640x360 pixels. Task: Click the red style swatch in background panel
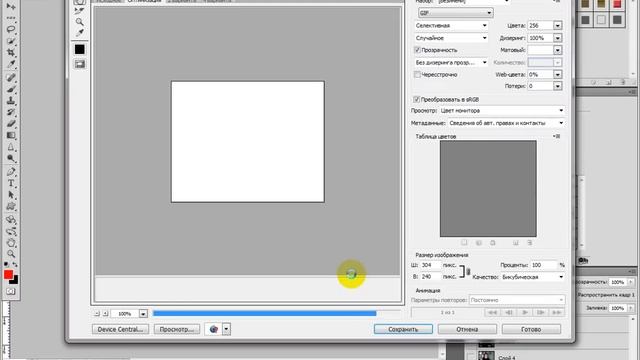617,4
